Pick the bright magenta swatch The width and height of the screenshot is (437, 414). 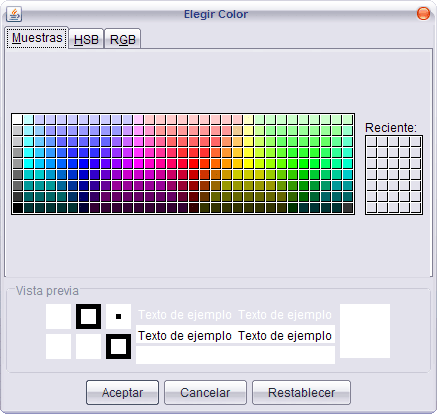tap(139, 164)
